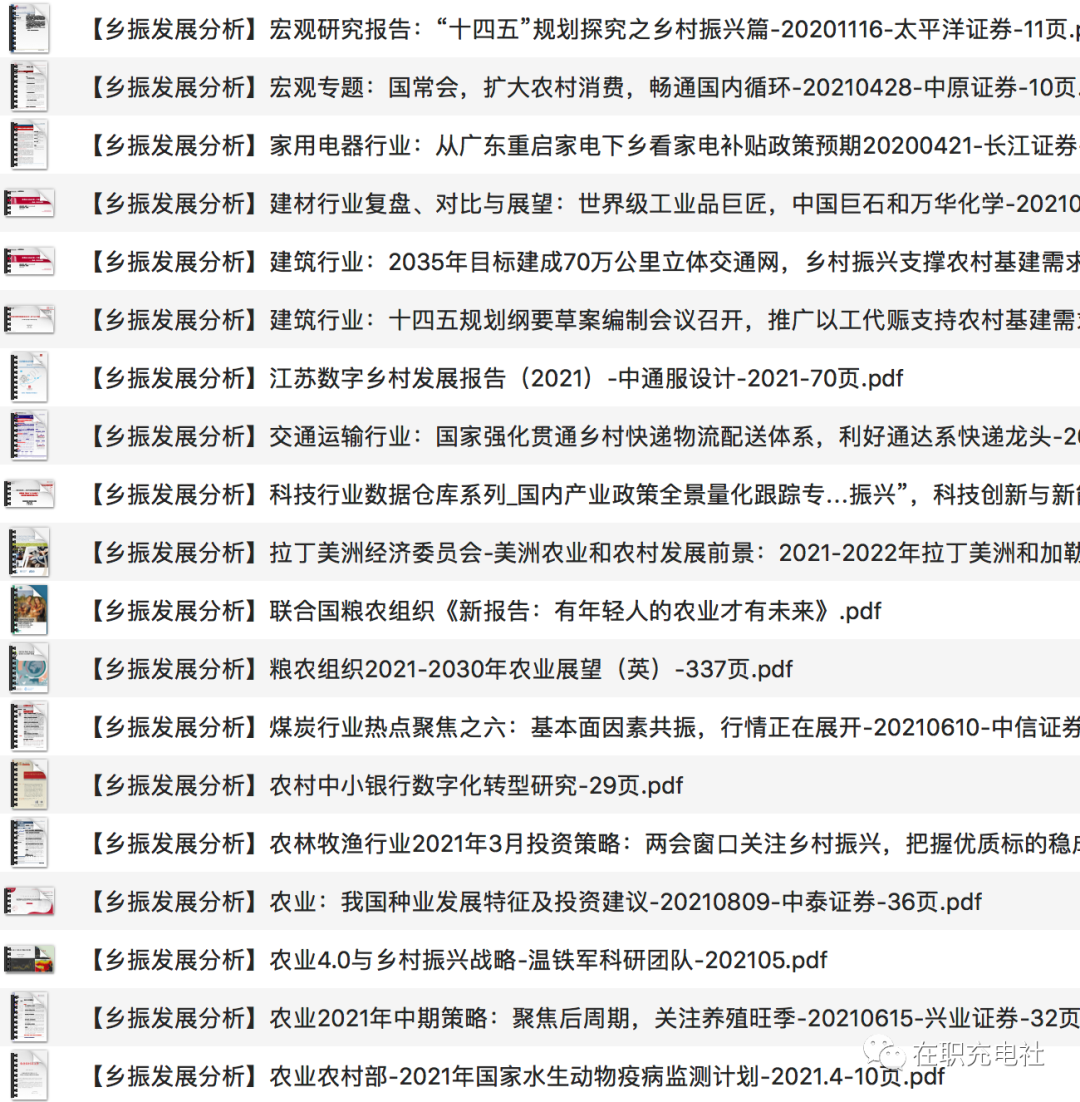Click the icon next to 拉丁美洲经济委员会 file
Image resolution: width=1080 pixels, height=1102 pixels.
point(28,552)
